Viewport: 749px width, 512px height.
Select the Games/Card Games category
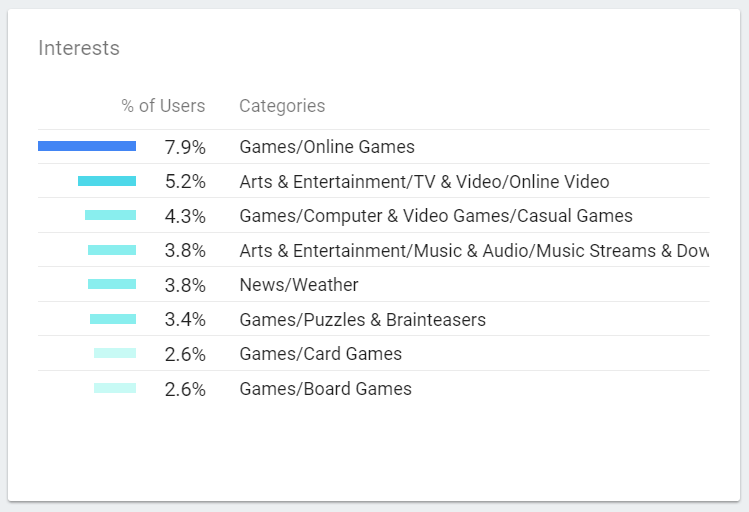tap(320, 354)
